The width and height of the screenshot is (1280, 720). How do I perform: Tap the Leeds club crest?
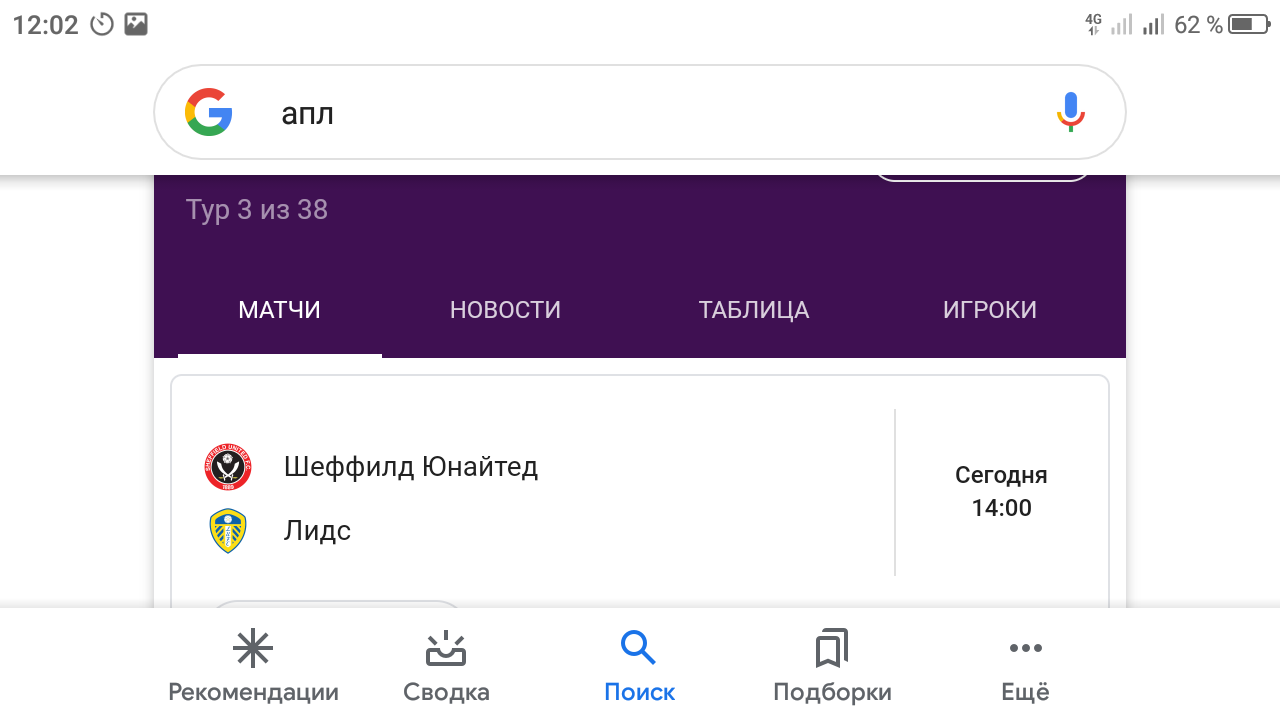coord(228,531)
